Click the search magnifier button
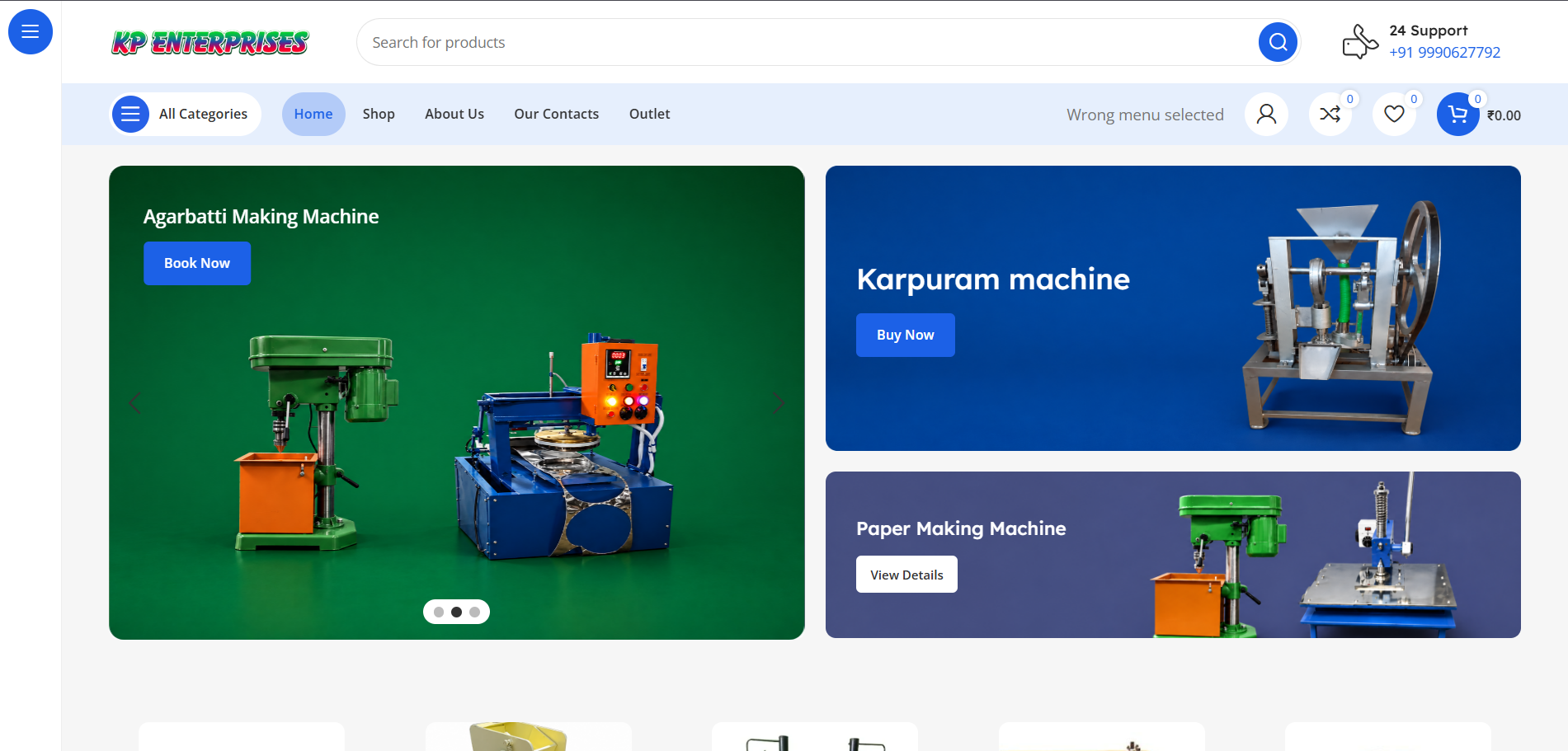The height and width of the screenshot is (751, 1568). click(x=1278, y=42)
